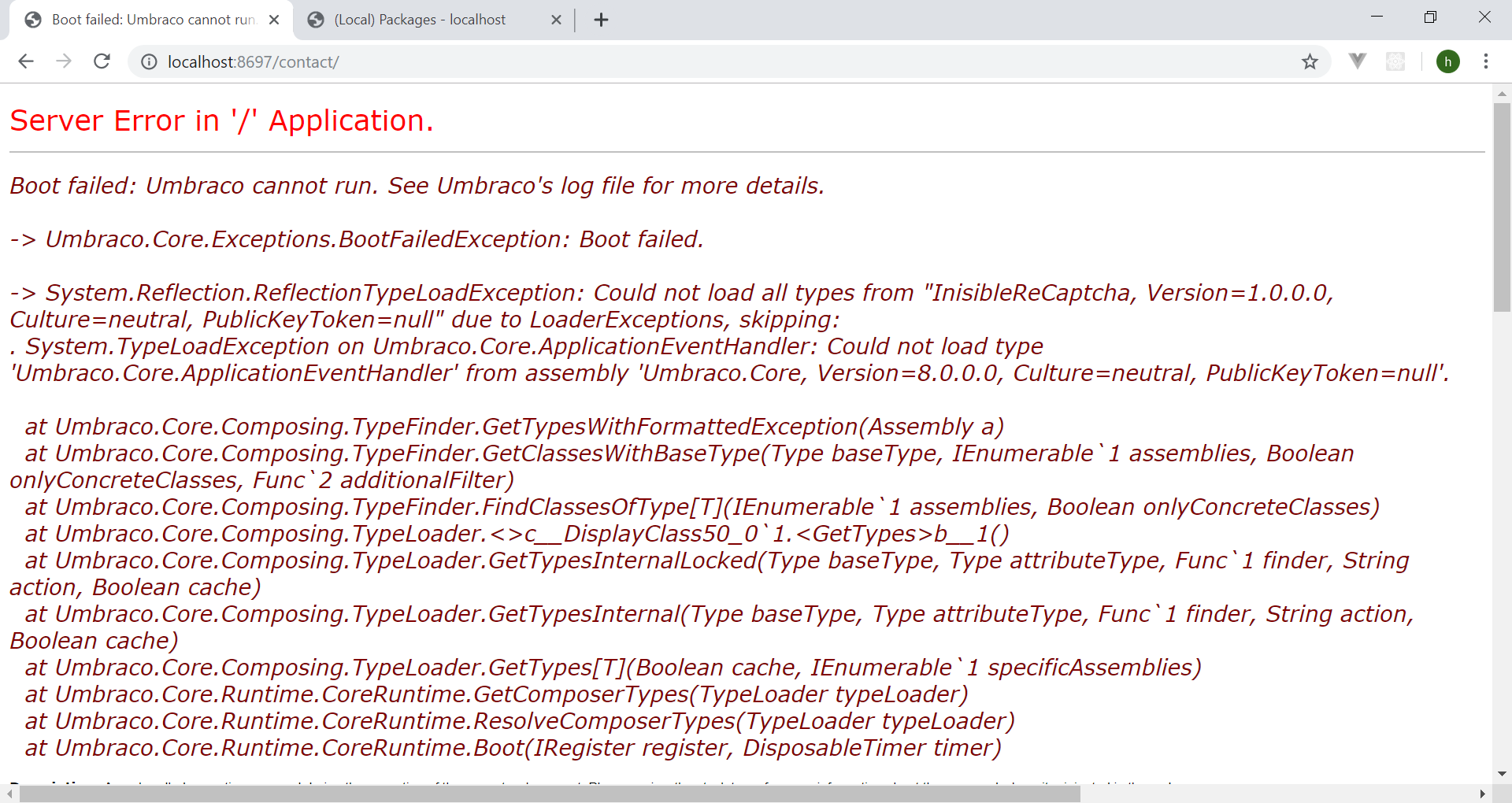
Task: Open the Chrome three-dot menu
Action: tap(1486, 61)
